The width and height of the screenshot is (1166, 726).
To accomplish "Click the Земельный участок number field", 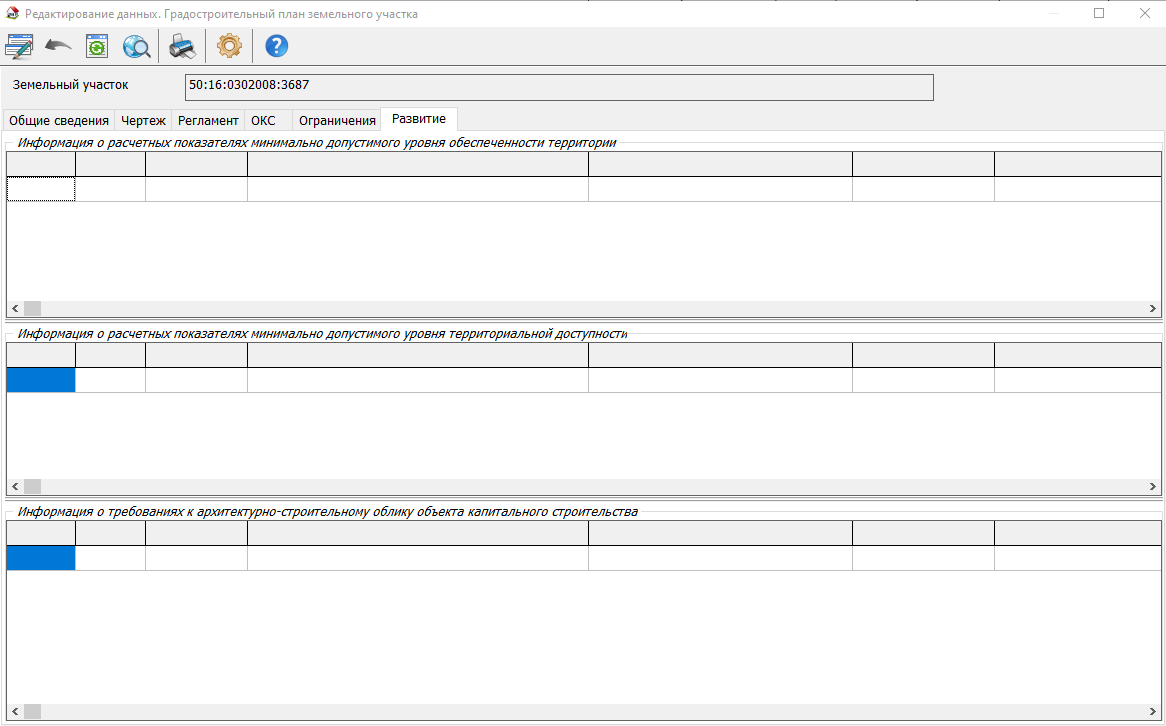I will (559, 87).
